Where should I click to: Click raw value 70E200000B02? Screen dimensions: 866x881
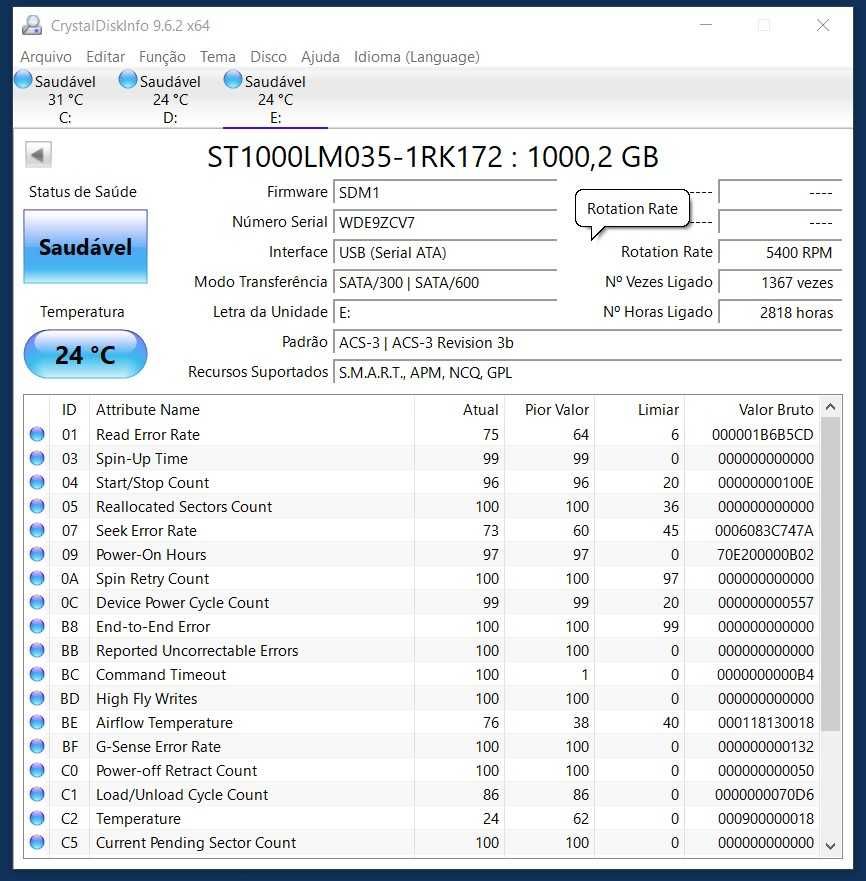pos(765,555)
